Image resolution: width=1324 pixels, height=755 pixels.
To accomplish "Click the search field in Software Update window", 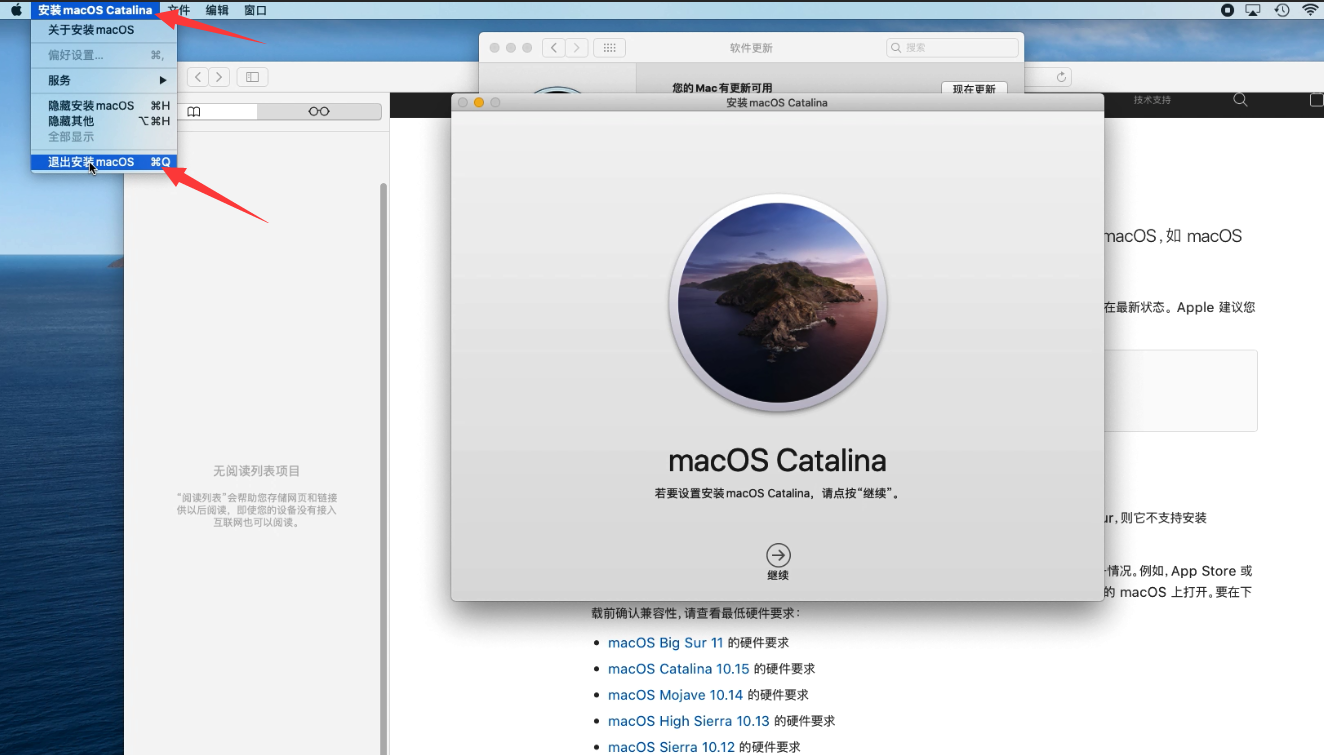I will (951, 47).
